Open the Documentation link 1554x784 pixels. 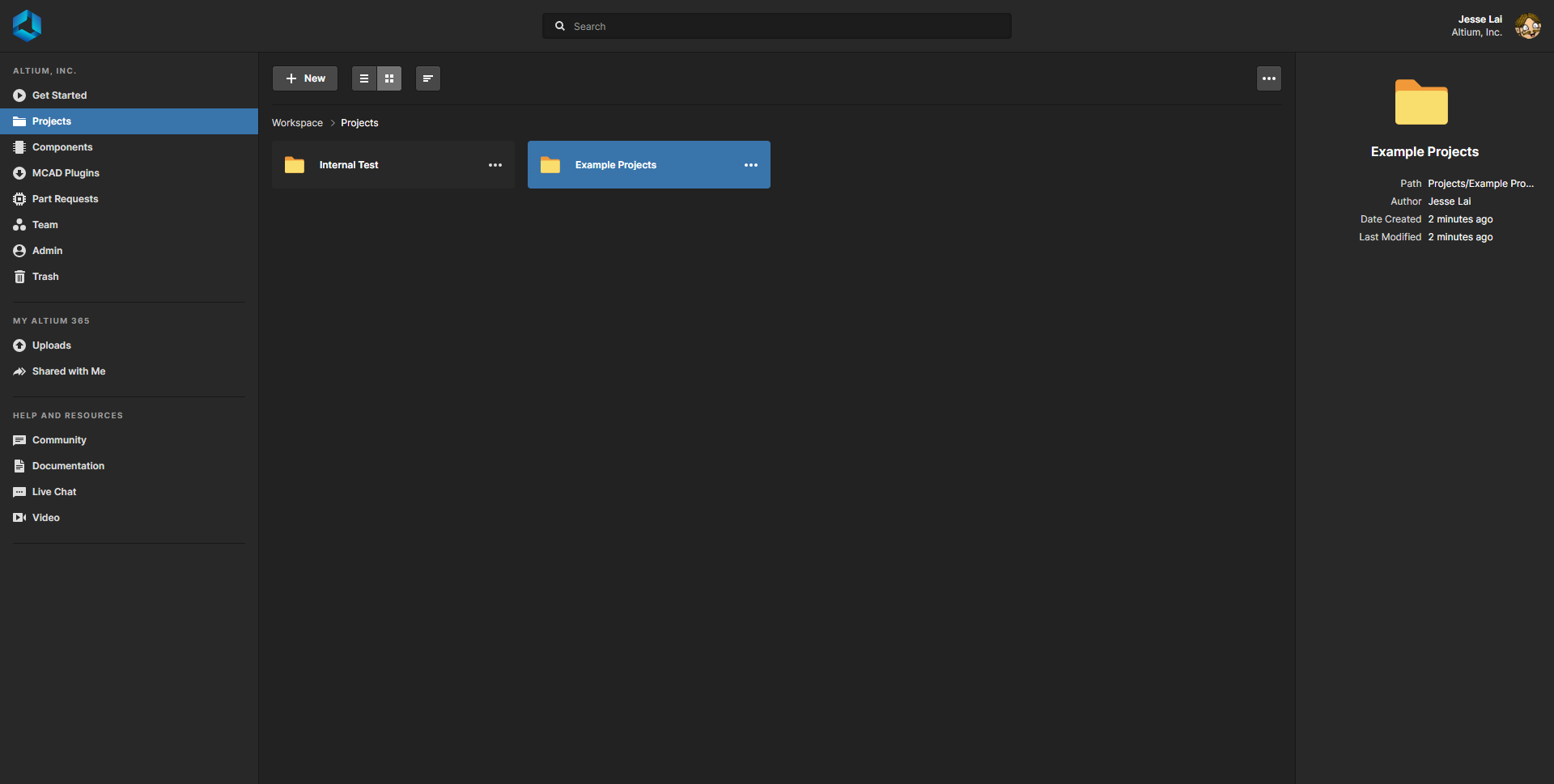pos(129,466)
